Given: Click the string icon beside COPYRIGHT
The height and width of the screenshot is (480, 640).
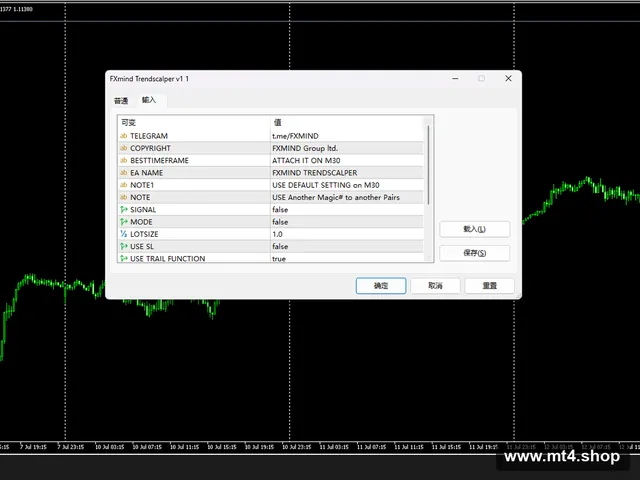Looking at the screenshot, I should click(123, 148).
